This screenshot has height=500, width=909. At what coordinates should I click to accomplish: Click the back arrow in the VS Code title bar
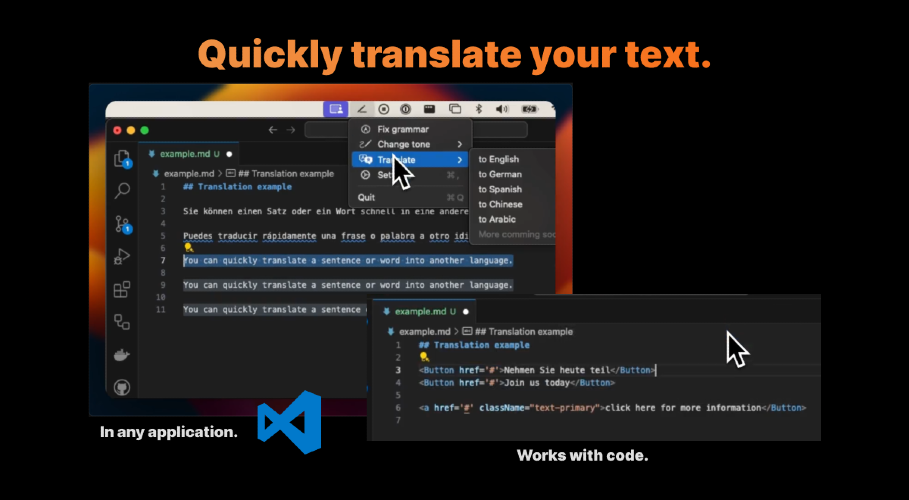tap(272, 130)
